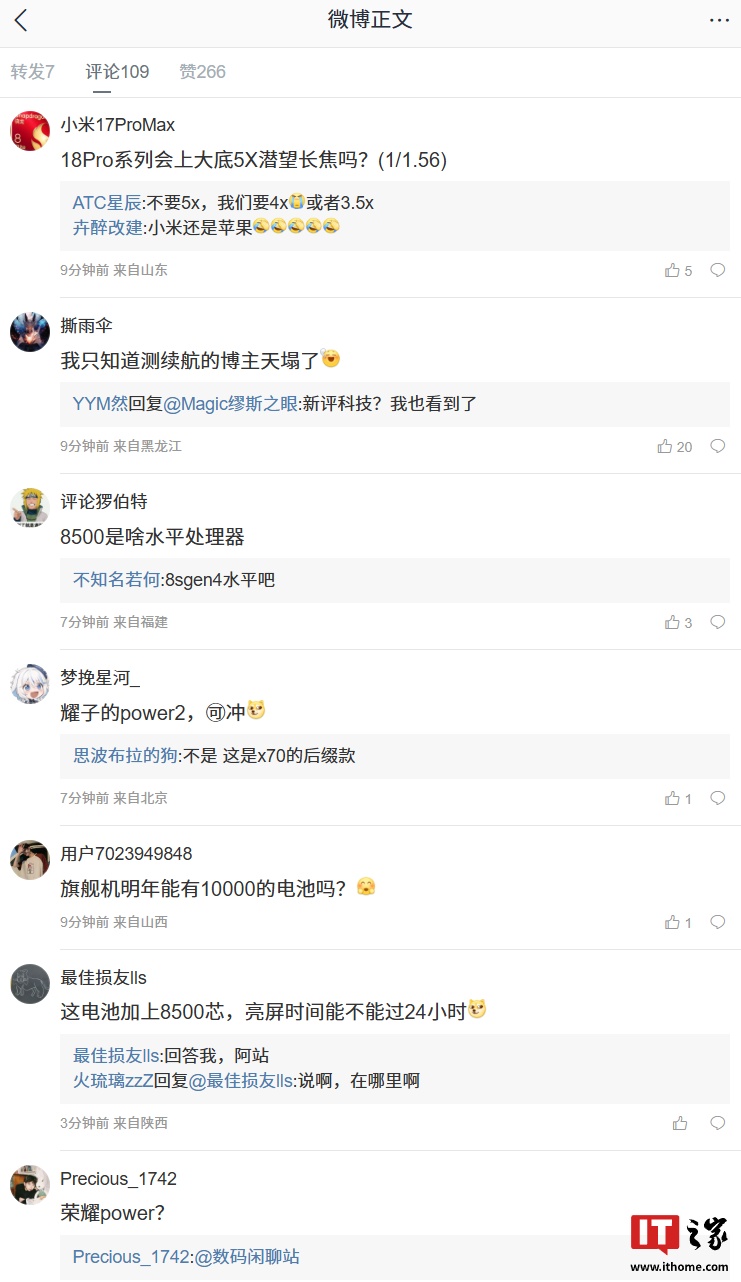
Task: Open 思波布拉的狗's profile link
Action: click(x=125, y=756)
